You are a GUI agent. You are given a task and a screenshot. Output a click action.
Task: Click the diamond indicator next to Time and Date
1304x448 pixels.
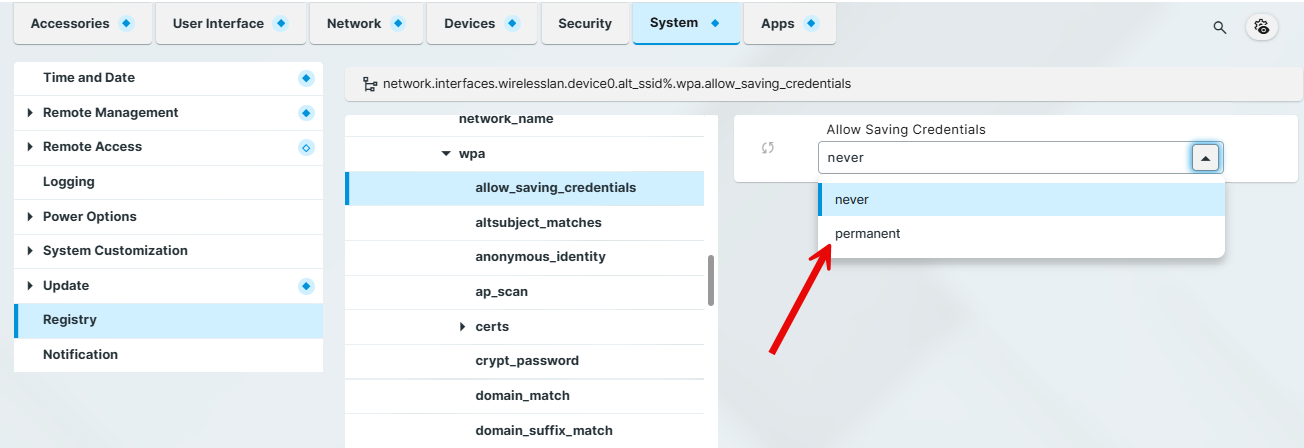pyautogui.click(x=306, y=78)
